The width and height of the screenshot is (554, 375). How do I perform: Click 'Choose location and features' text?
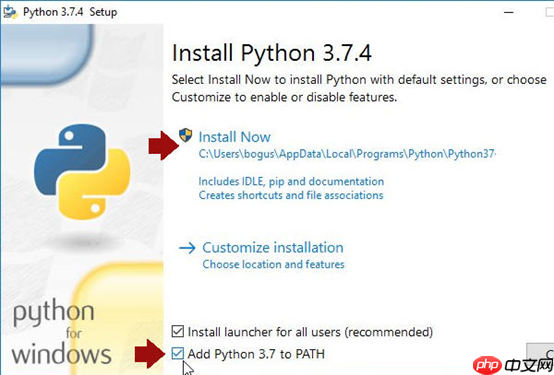tap(273, 264)
